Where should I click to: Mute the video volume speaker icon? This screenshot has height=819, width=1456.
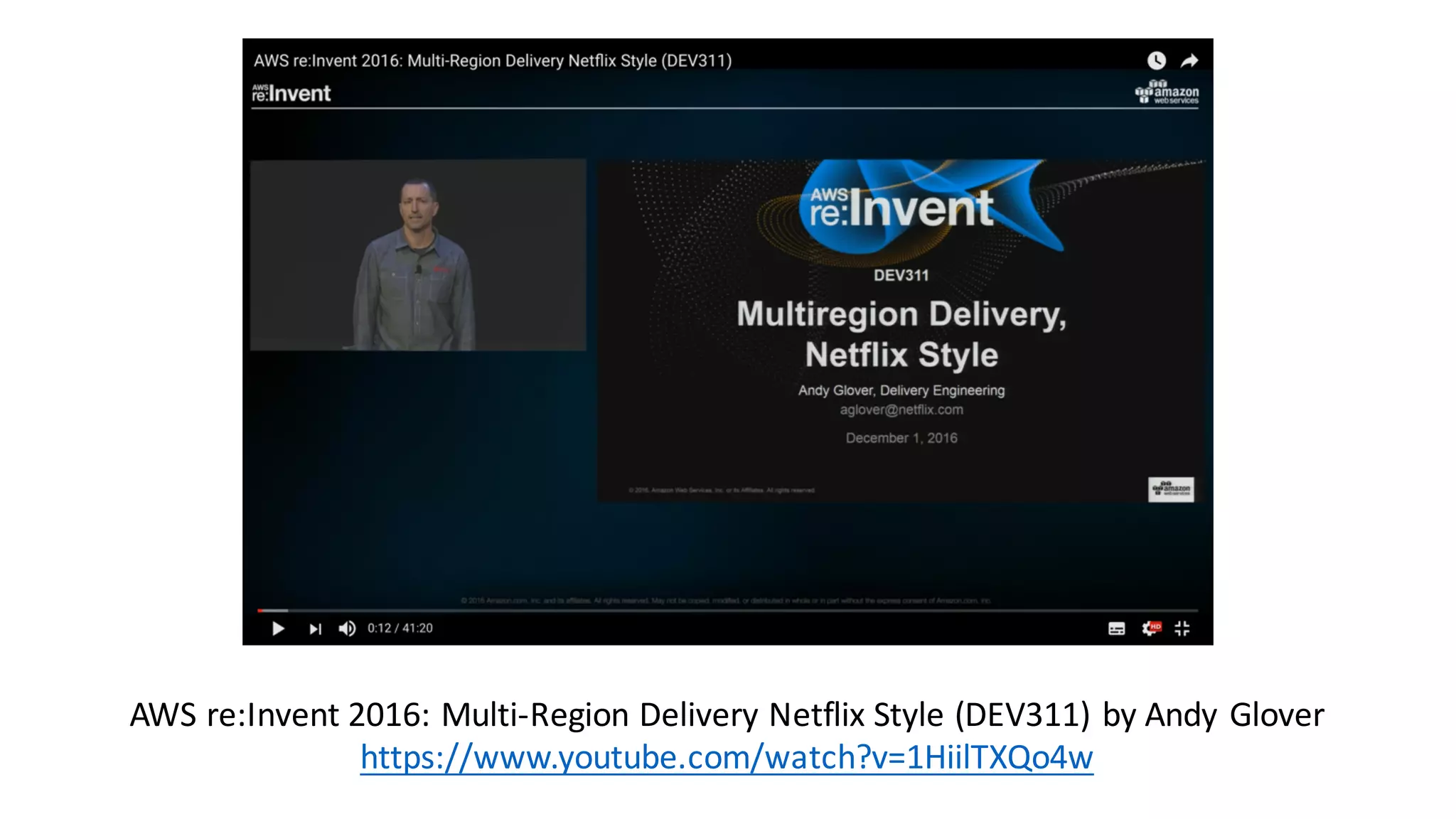coord(347,628)
